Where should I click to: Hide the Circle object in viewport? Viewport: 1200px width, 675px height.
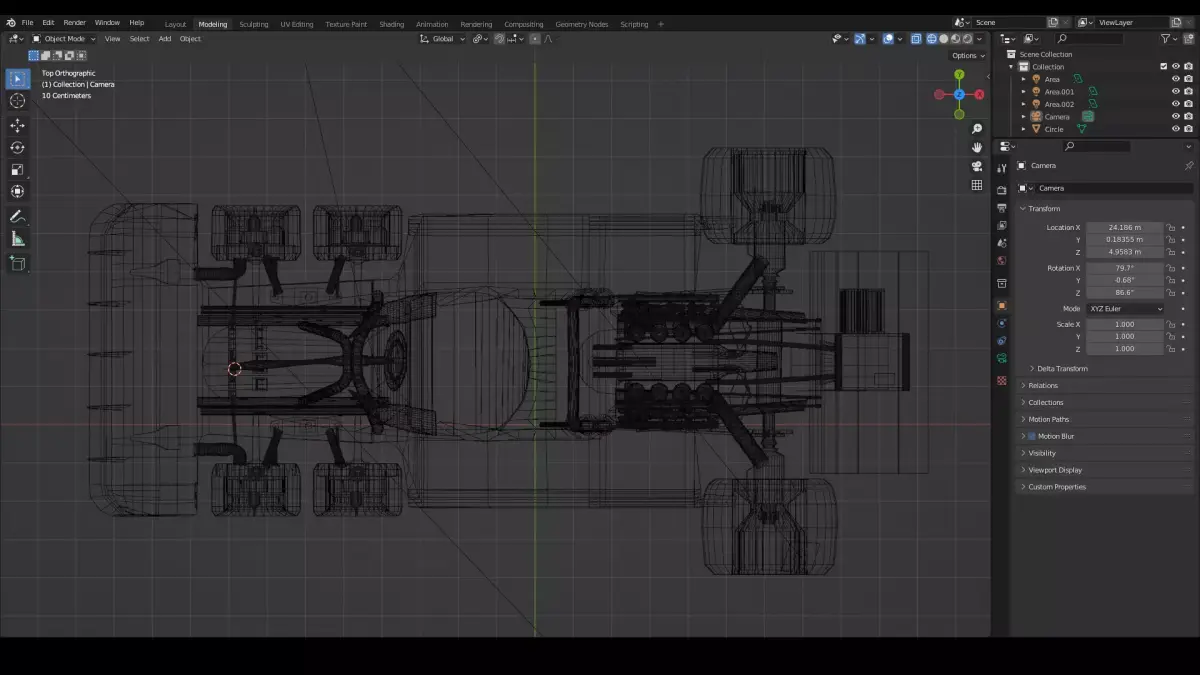coord(1175,129)
